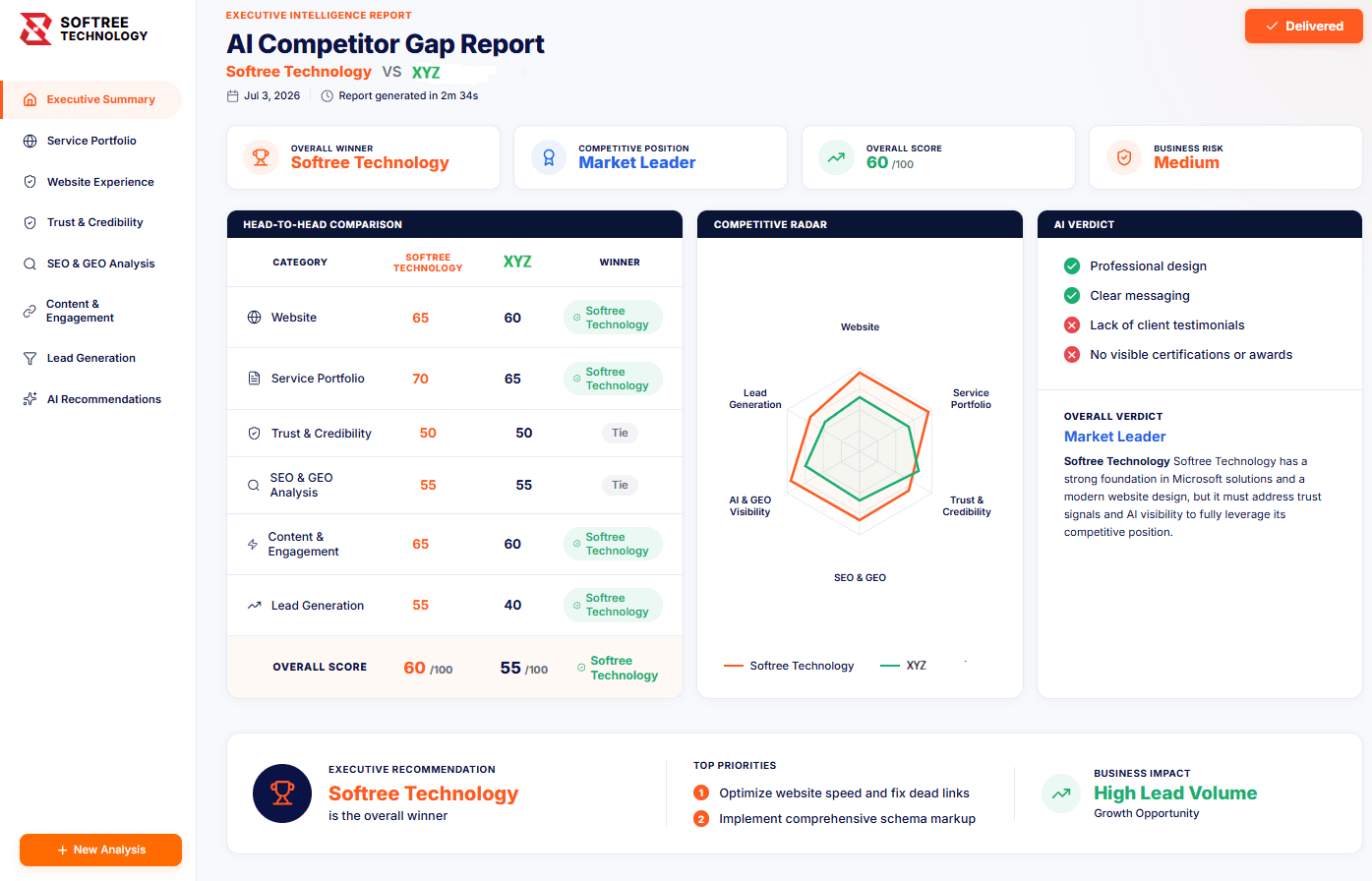Click the 'AI Competitor Gap Report' title

[x=386, y=44]
